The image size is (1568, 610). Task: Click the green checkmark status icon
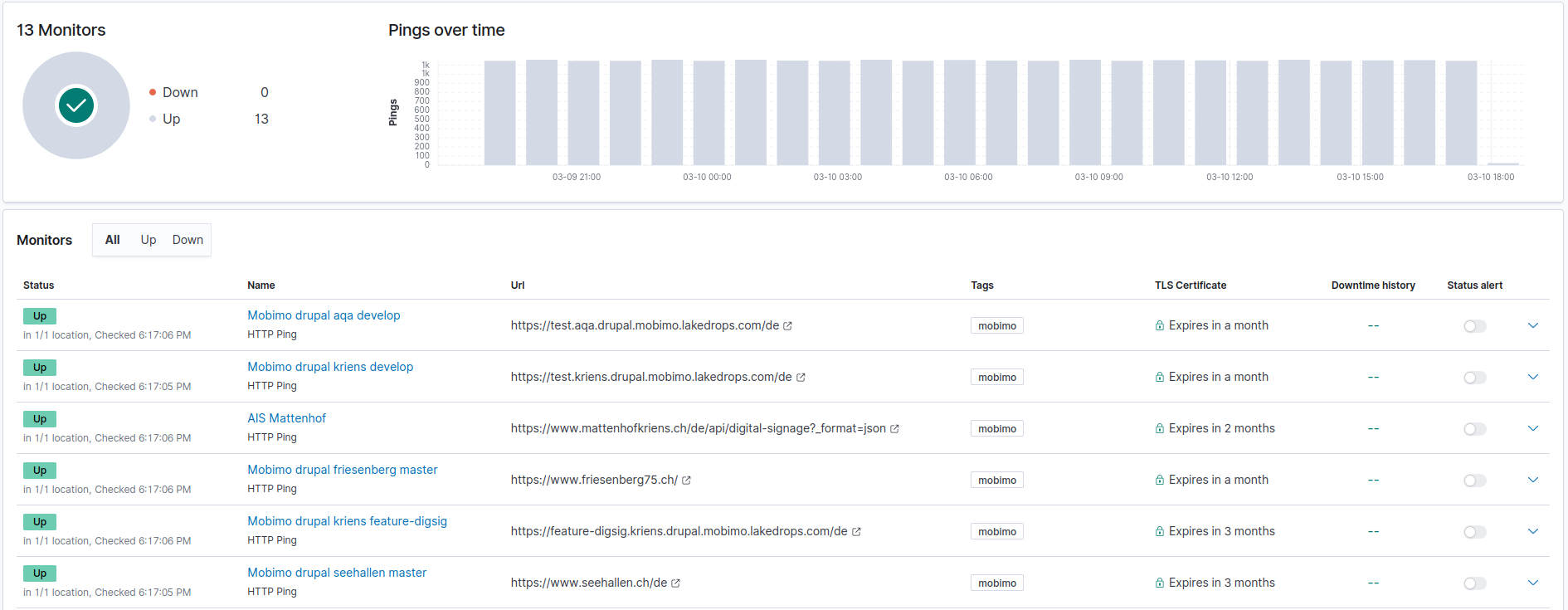pyautogui.click(x=76, y=105)
